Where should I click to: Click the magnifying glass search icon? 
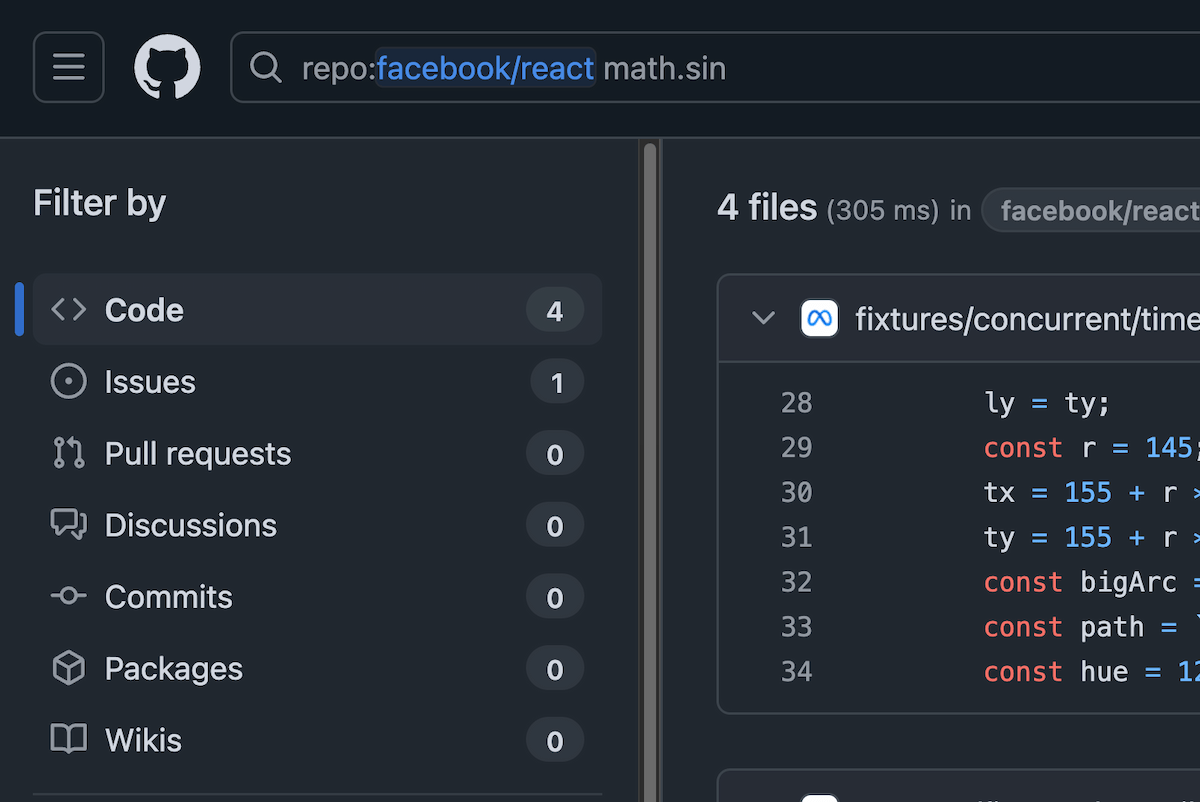265,68
